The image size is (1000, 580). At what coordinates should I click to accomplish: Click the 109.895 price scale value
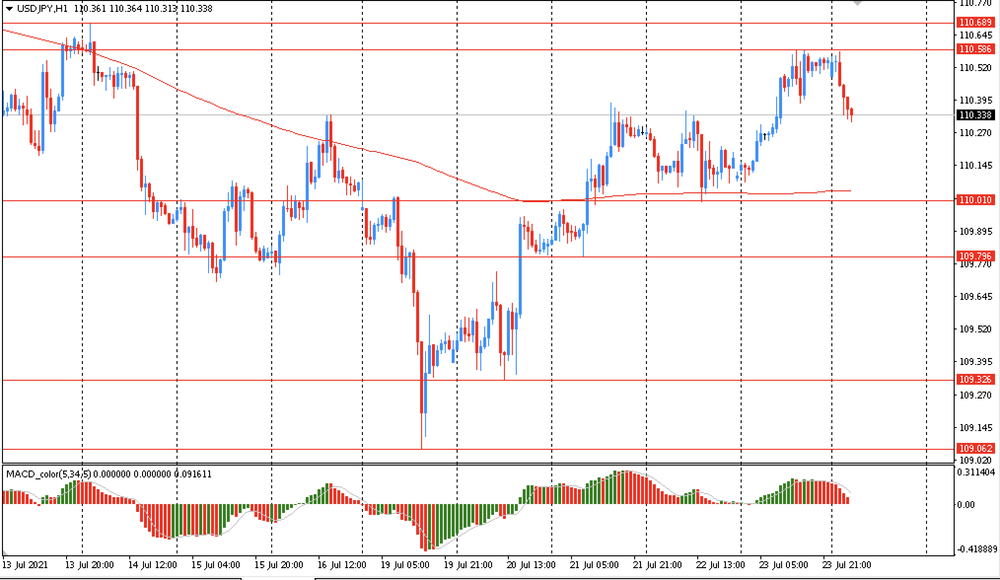coord(976,231)
